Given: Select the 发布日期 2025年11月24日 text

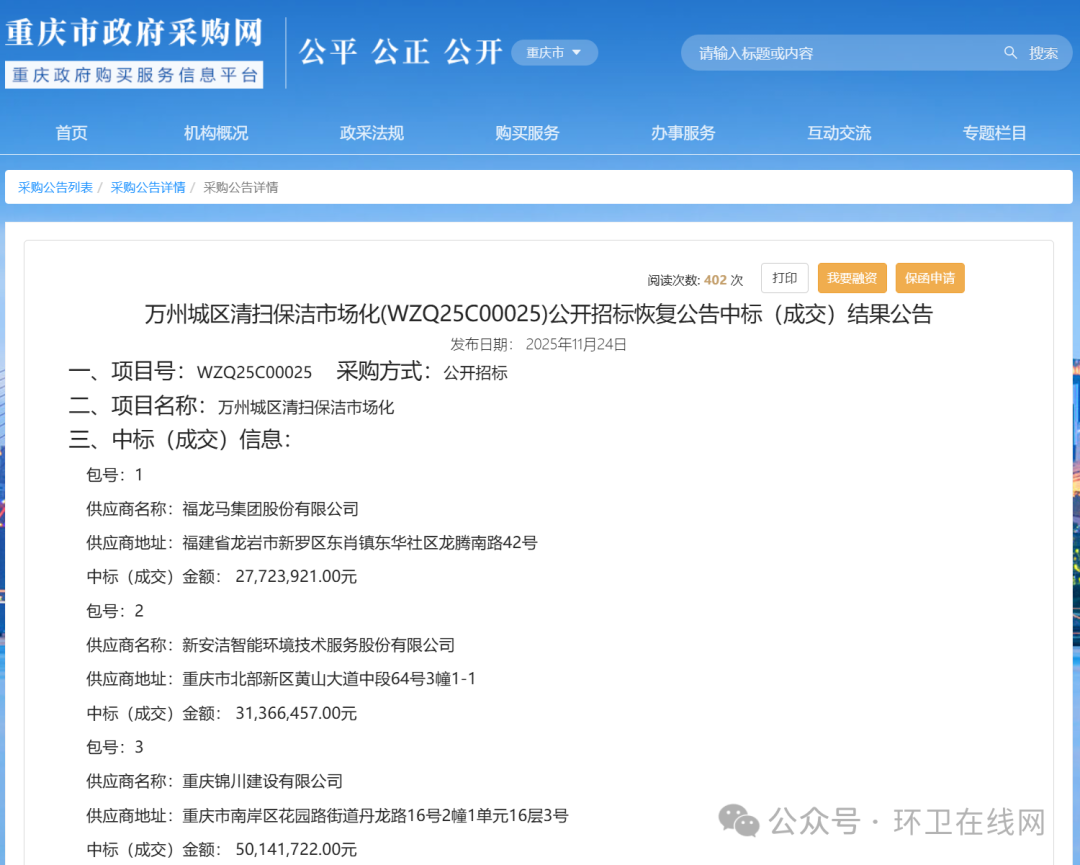Looking at the screenshot, I should pos(538,344).
